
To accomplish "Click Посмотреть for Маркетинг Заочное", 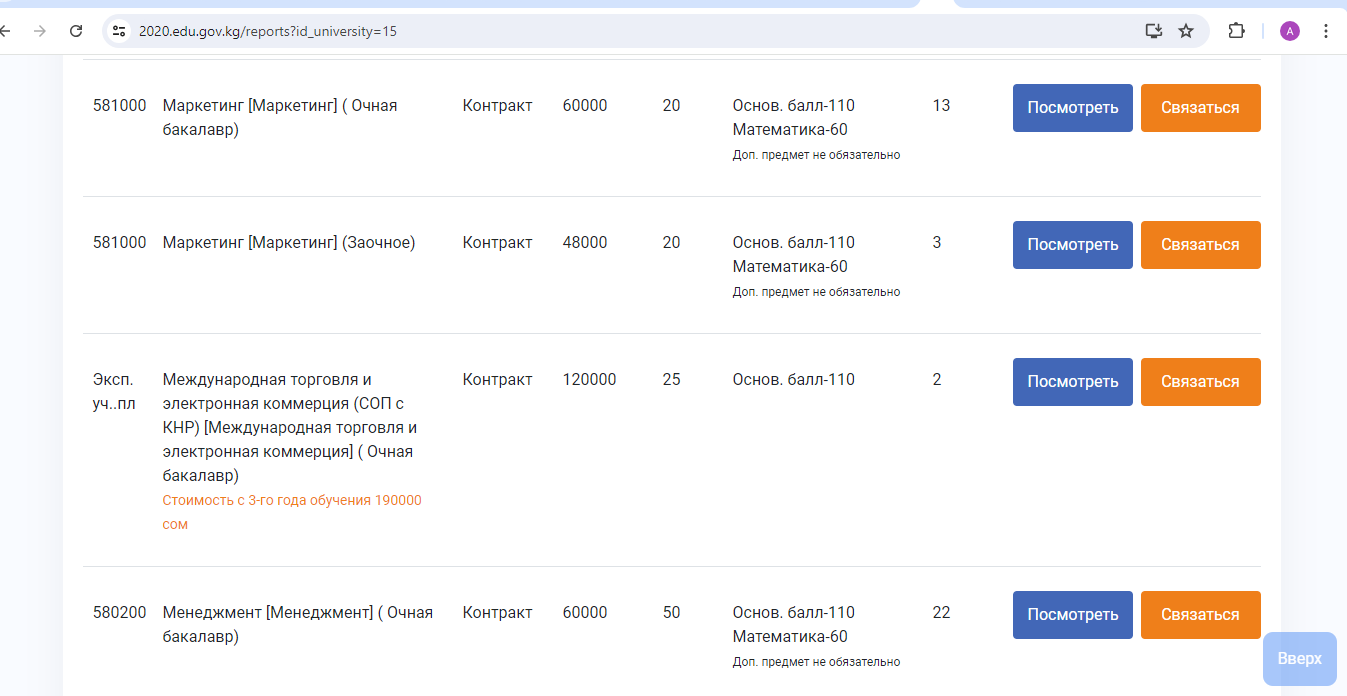I will tap(1072, 245).
